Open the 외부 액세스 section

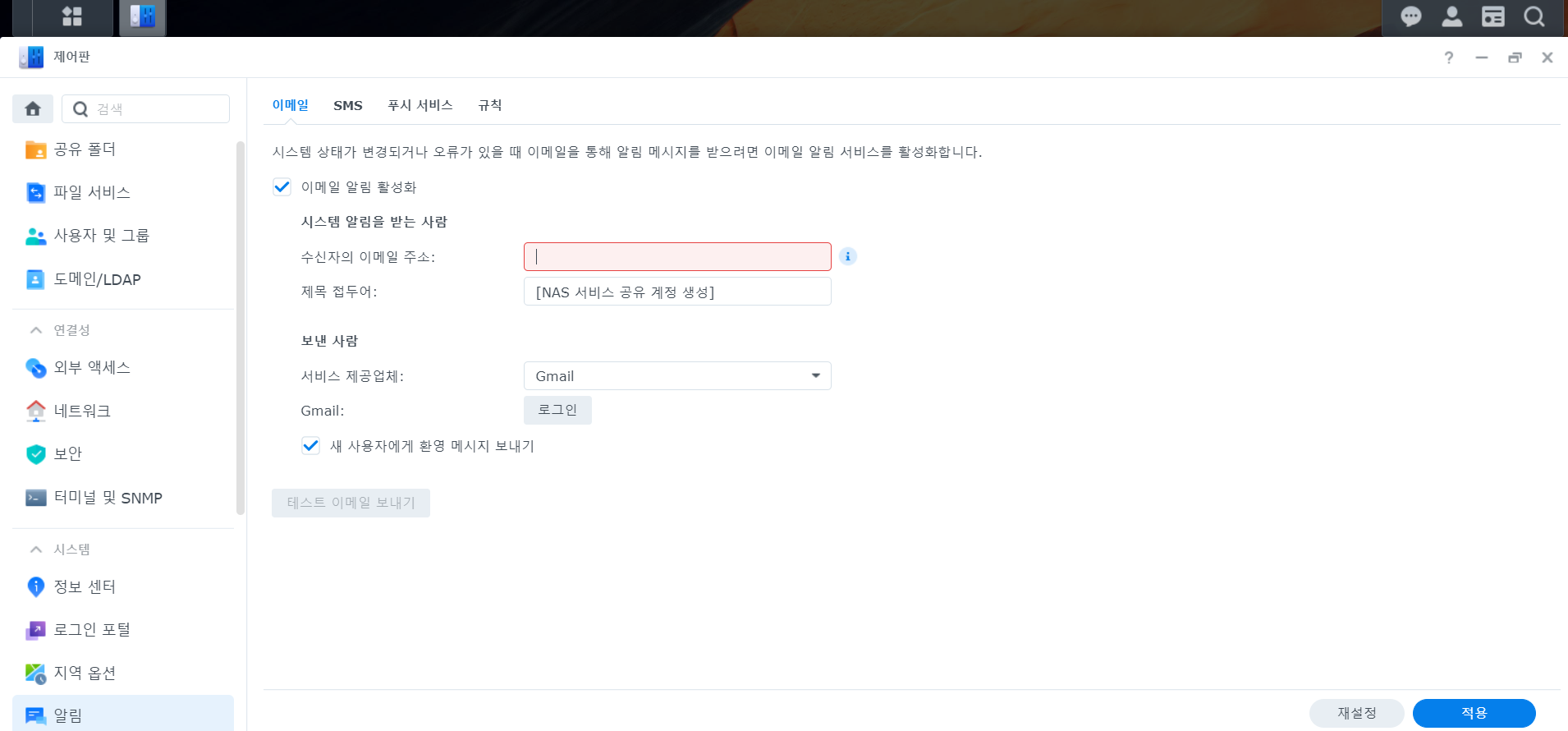click(x=123, y=367)
